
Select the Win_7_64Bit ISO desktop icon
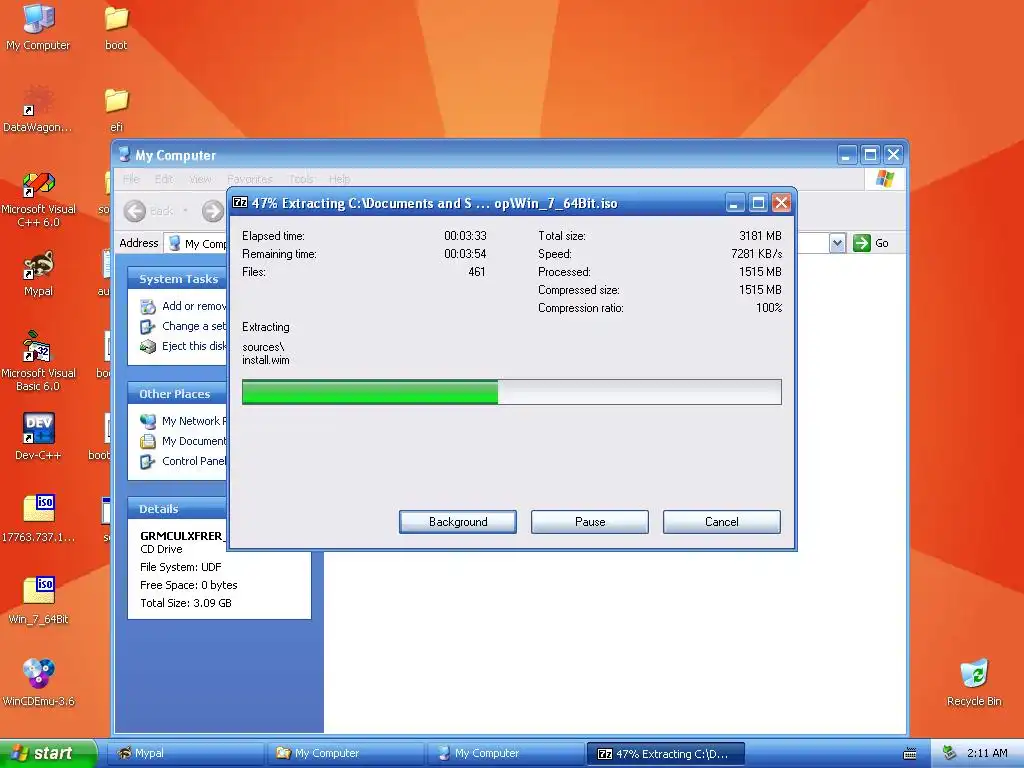(38, 601)
